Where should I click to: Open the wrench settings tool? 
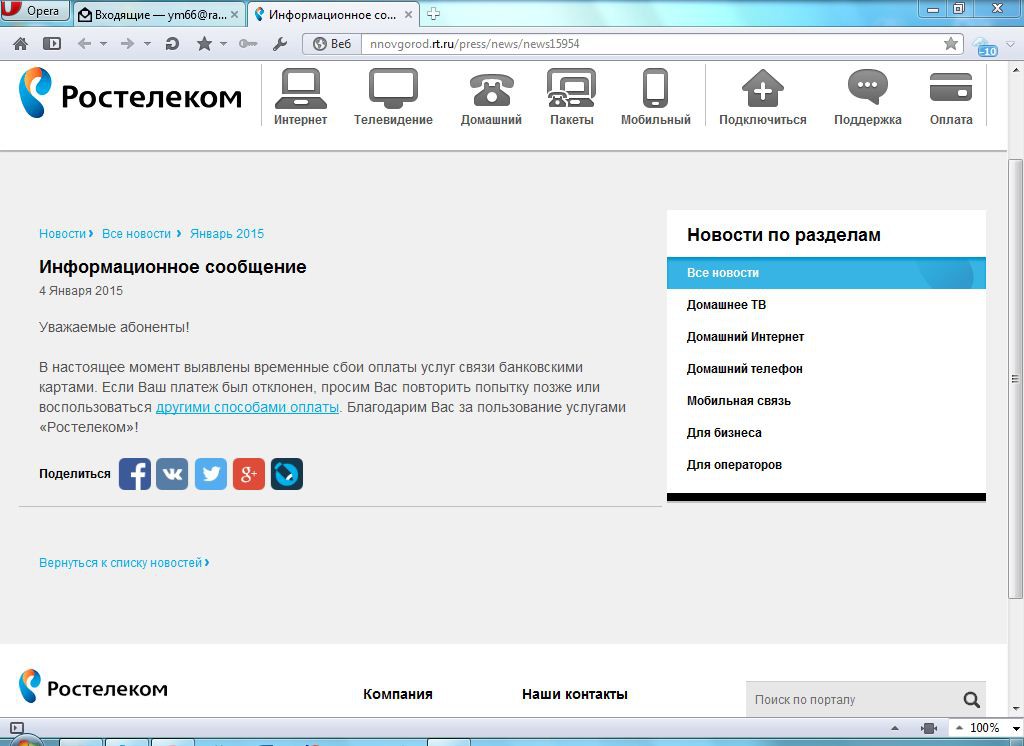pyautogui.click(x=280, y=44)
